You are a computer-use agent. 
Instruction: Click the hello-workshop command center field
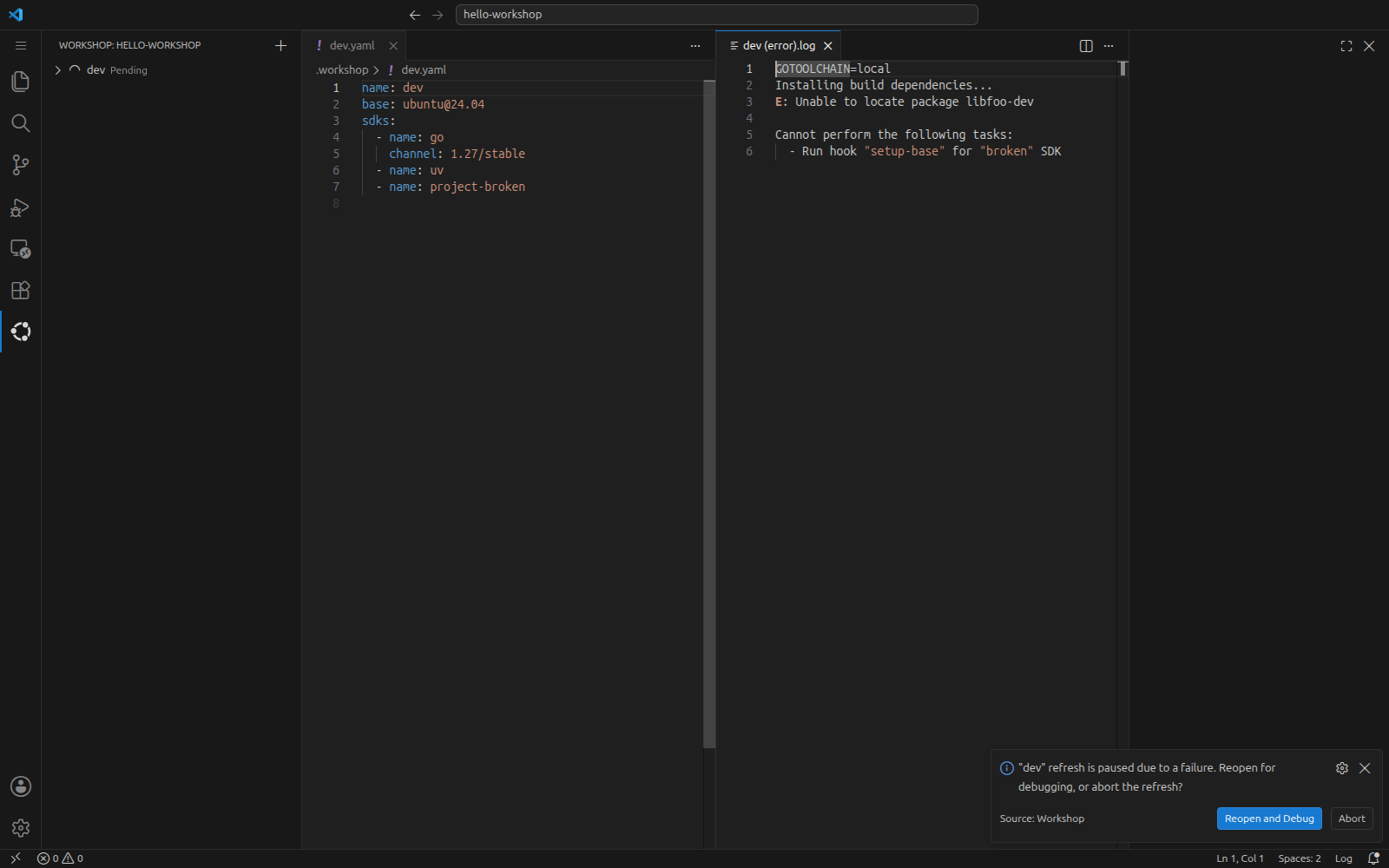[x=716, y=15]
